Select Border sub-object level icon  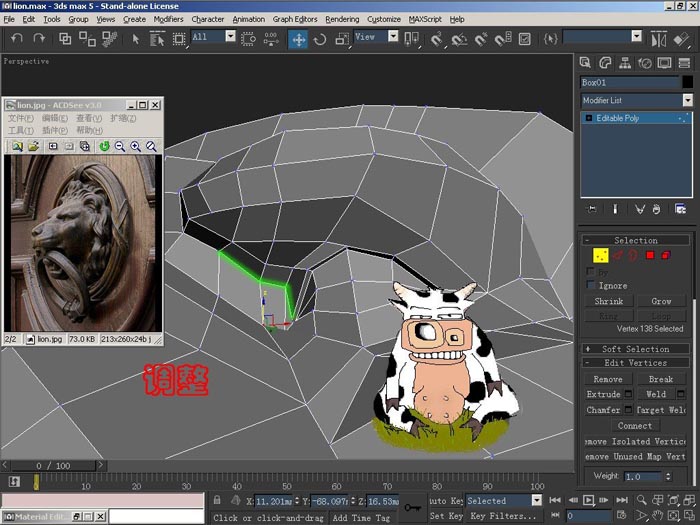pyautogui.click(x=633, y=255)
